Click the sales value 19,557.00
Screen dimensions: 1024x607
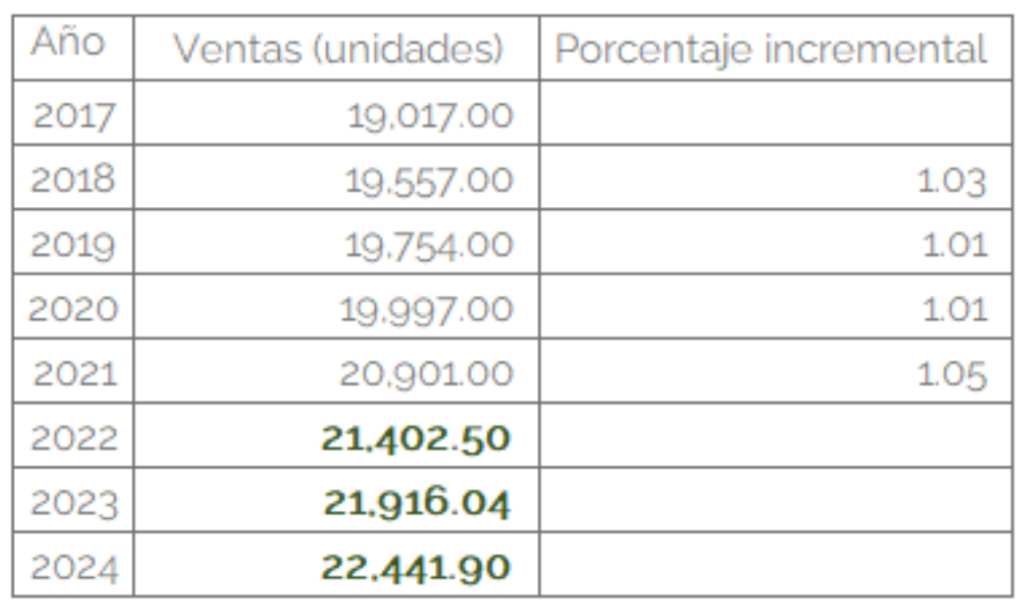coord(429,180)
